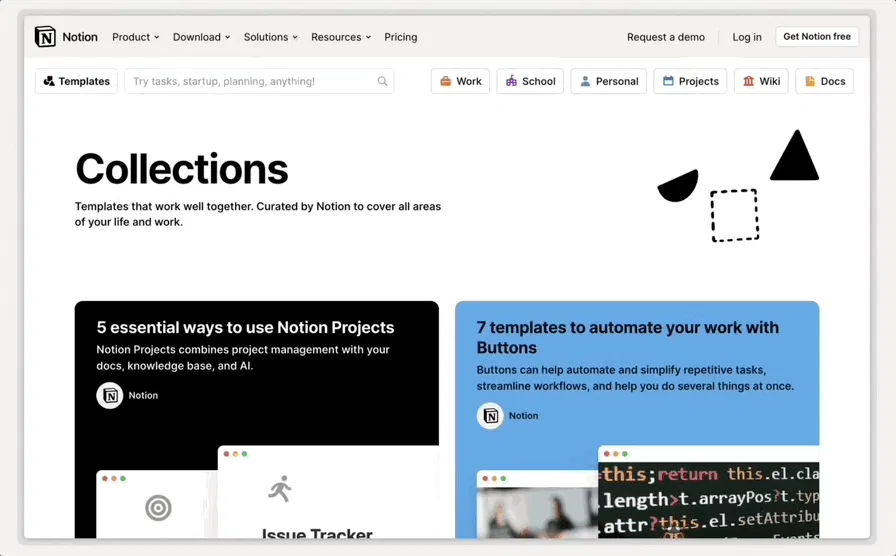The height and width of the screenshot is (556, 896).
Task: Filter templates by Wiki
Action: 761,81
